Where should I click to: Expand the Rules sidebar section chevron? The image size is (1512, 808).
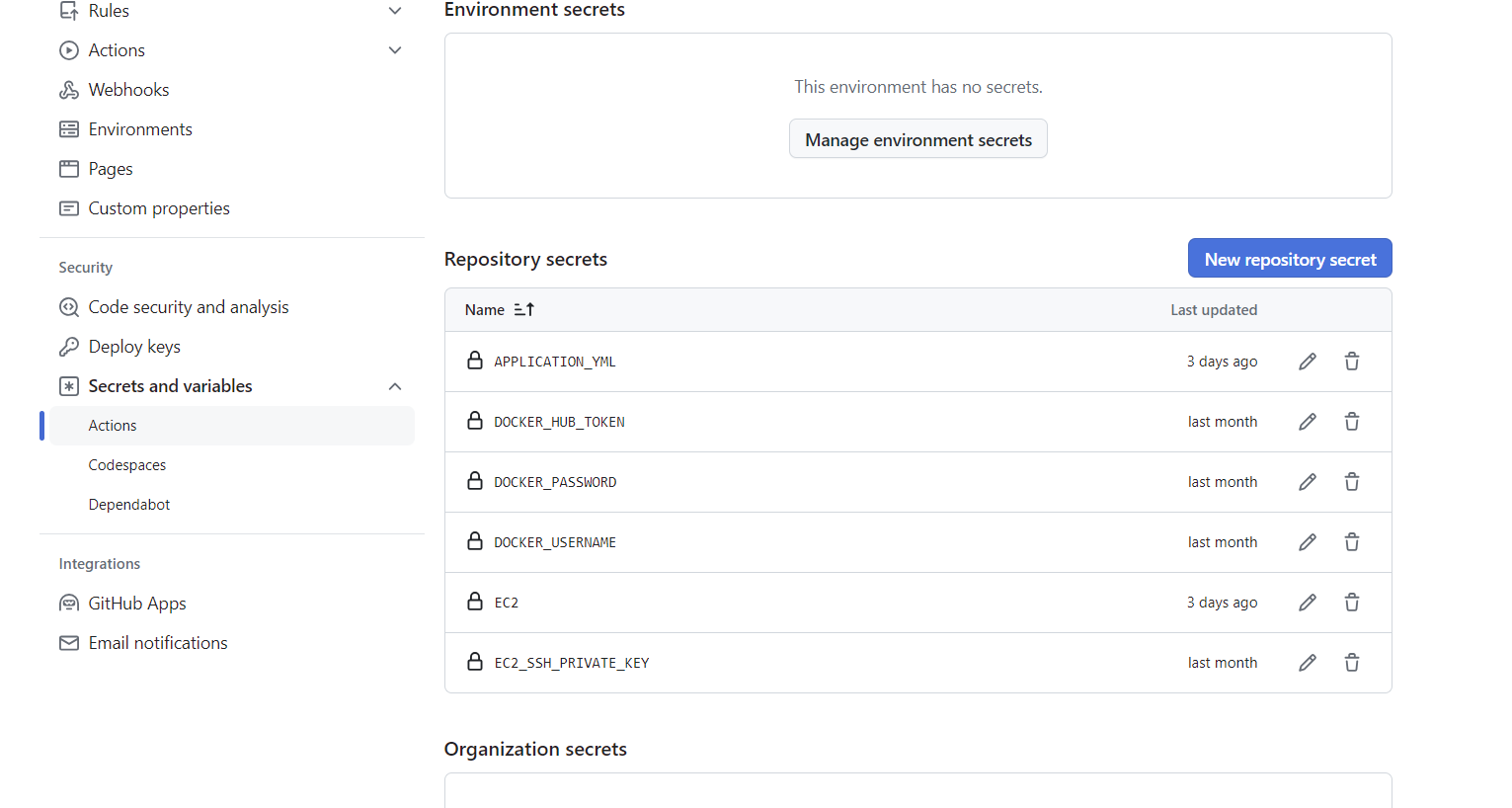(x=395, y=11)
